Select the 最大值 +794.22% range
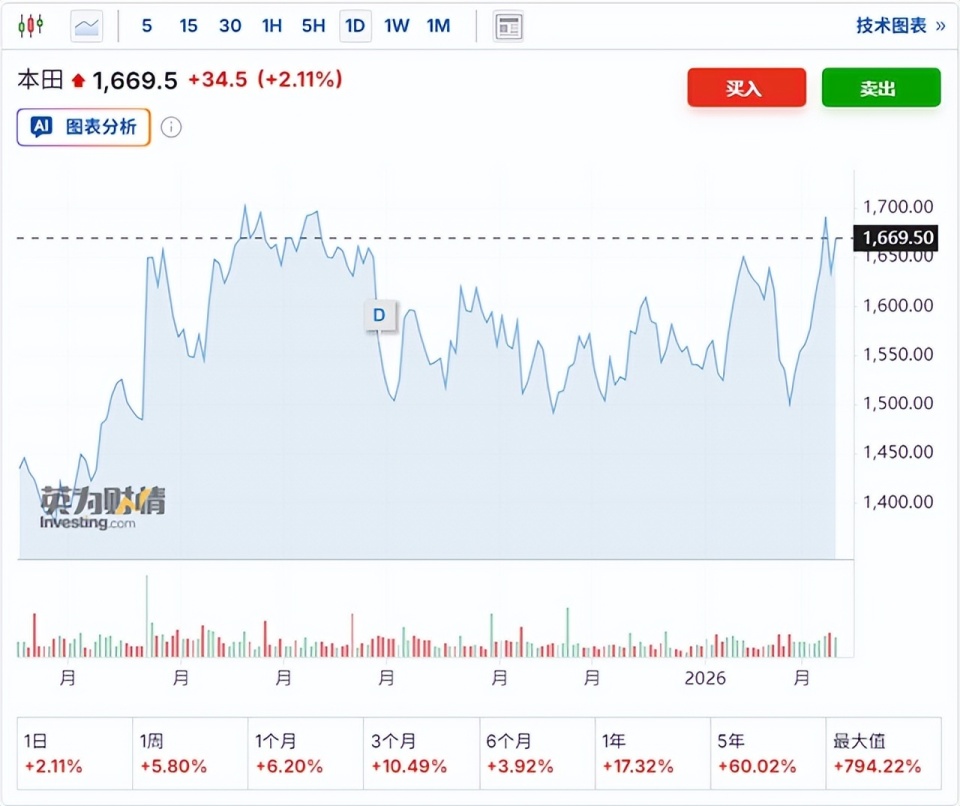The image size is (960, 806). 883,753
